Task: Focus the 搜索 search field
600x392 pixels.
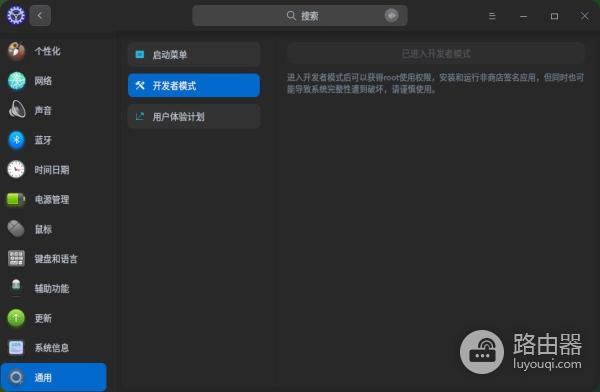Action: tap(300, 16)
